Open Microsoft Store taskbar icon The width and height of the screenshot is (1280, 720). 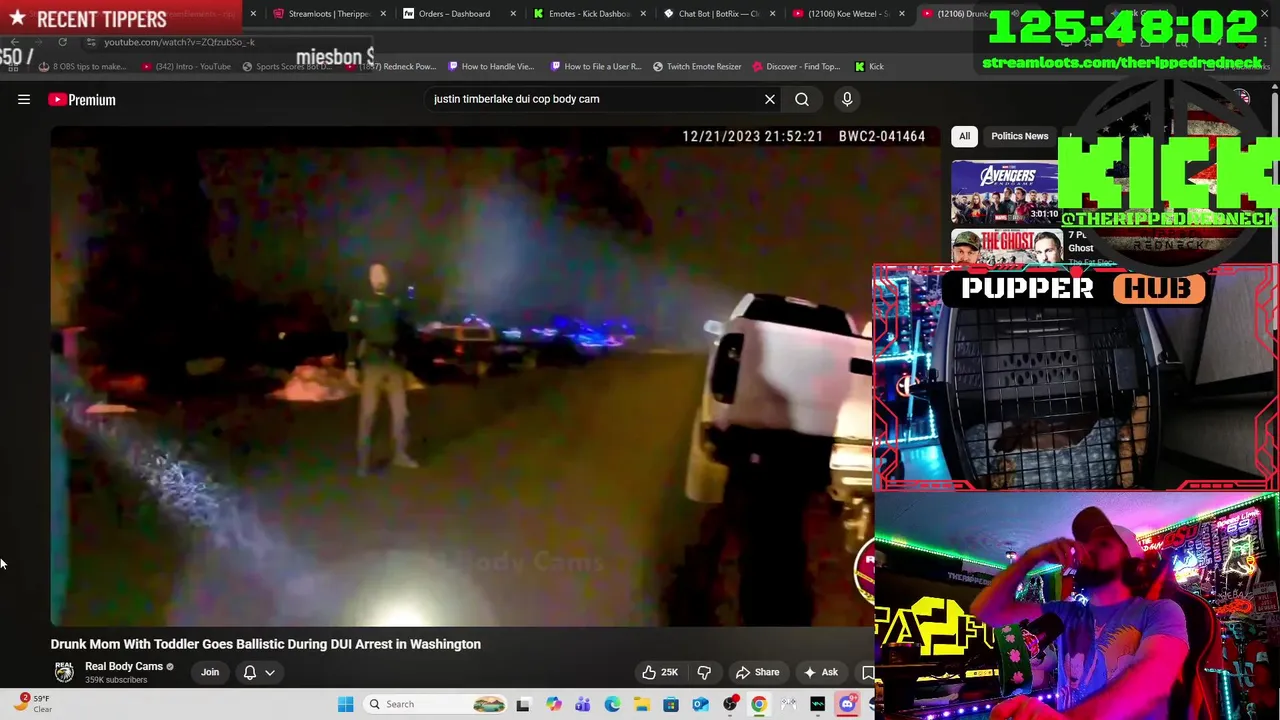tap(671, 704)
